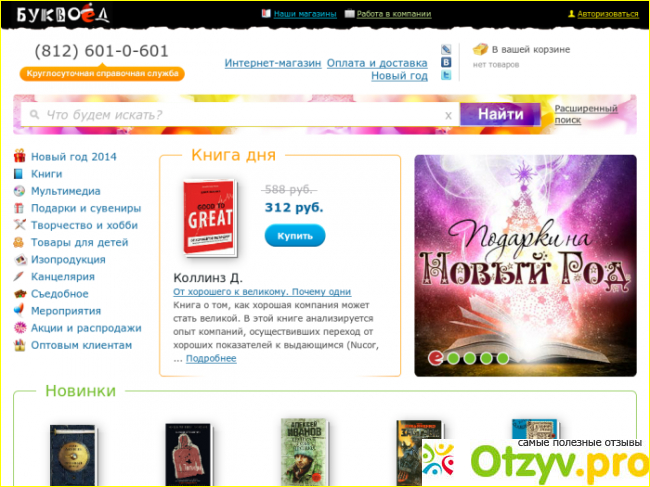Open the Книги category
Image resolution: width=650 pixels, height=487 pixels.
(x=46, y=174)
